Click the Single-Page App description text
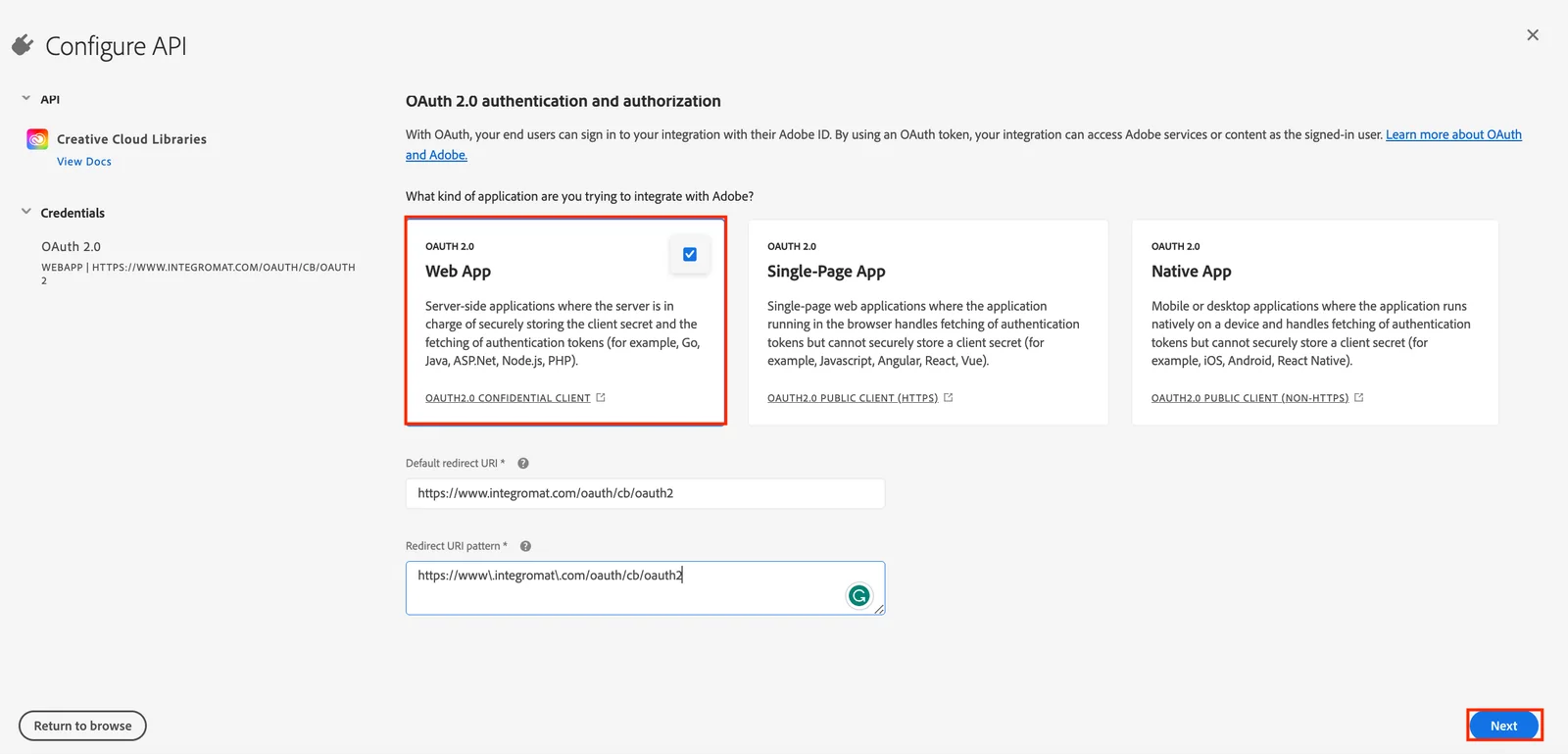 923,333
